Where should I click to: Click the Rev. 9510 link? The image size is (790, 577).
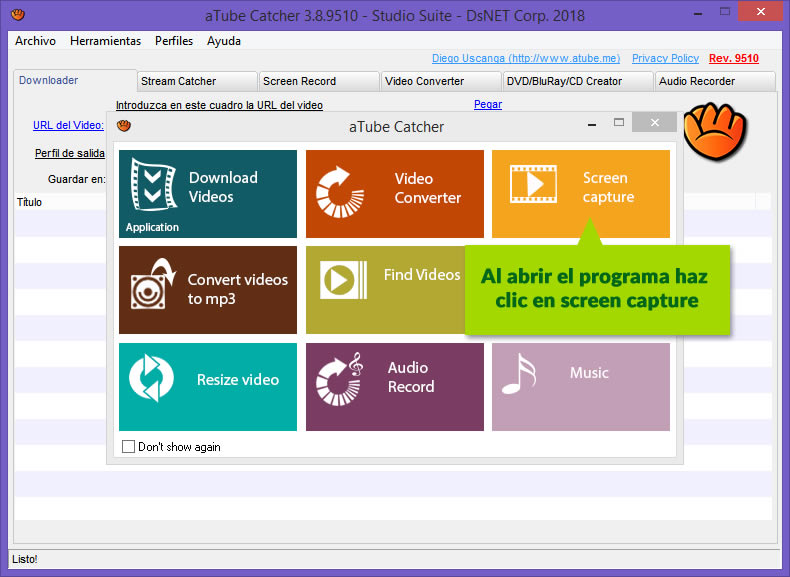[x=734, y=58]
